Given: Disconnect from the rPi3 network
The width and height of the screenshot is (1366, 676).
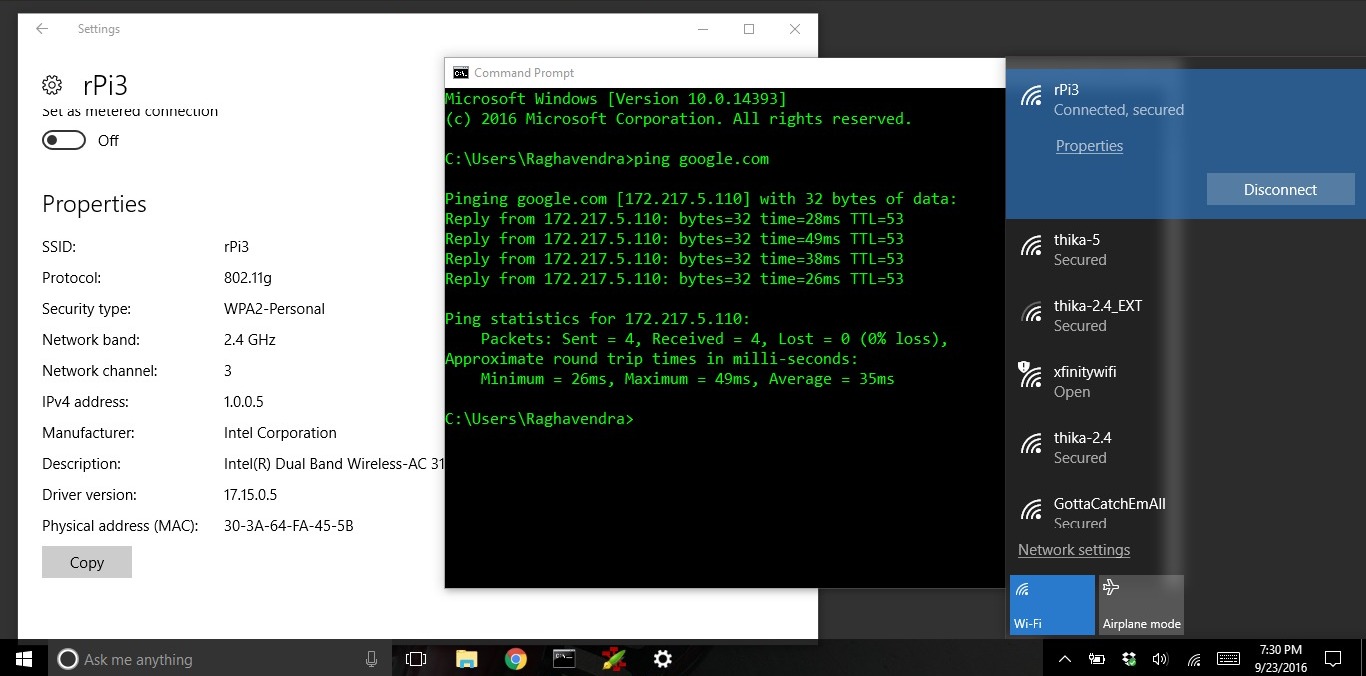Looking at the screenshot, I should tap(1280, 189).
